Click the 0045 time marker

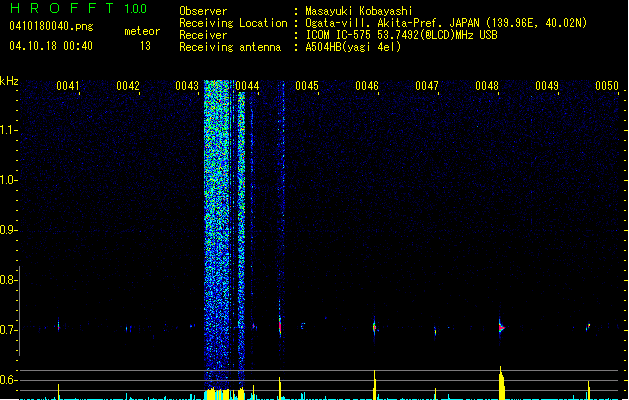(x=307, y=86)
